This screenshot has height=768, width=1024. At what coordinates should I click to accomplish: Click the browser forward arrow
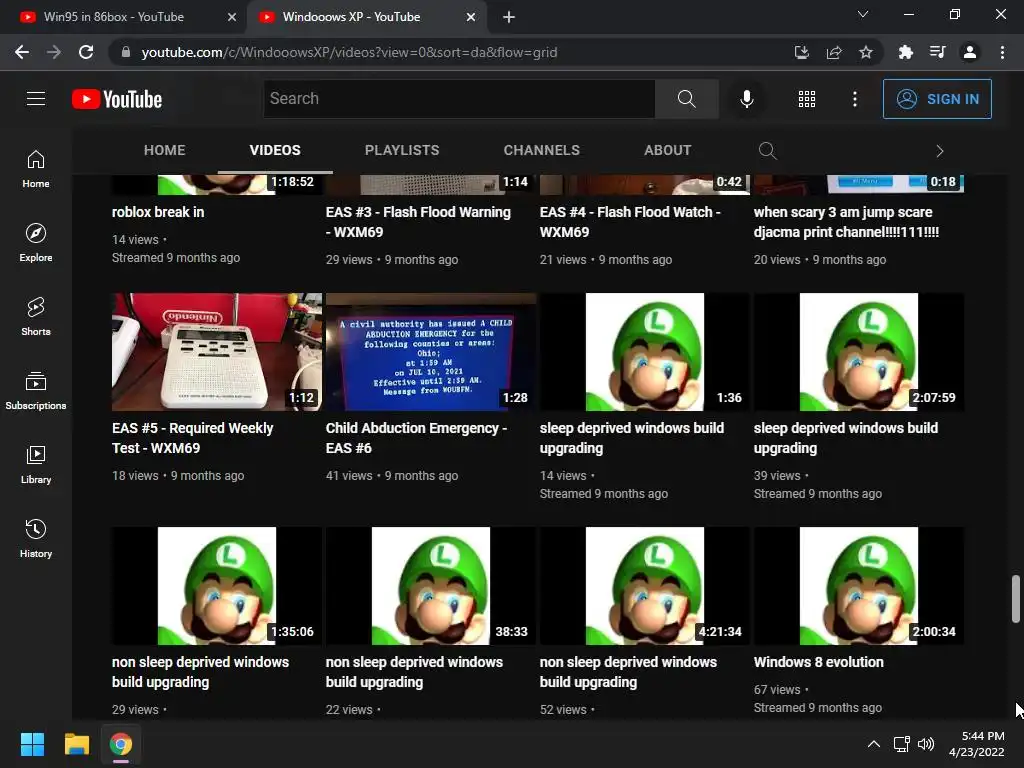pos(54,52)
